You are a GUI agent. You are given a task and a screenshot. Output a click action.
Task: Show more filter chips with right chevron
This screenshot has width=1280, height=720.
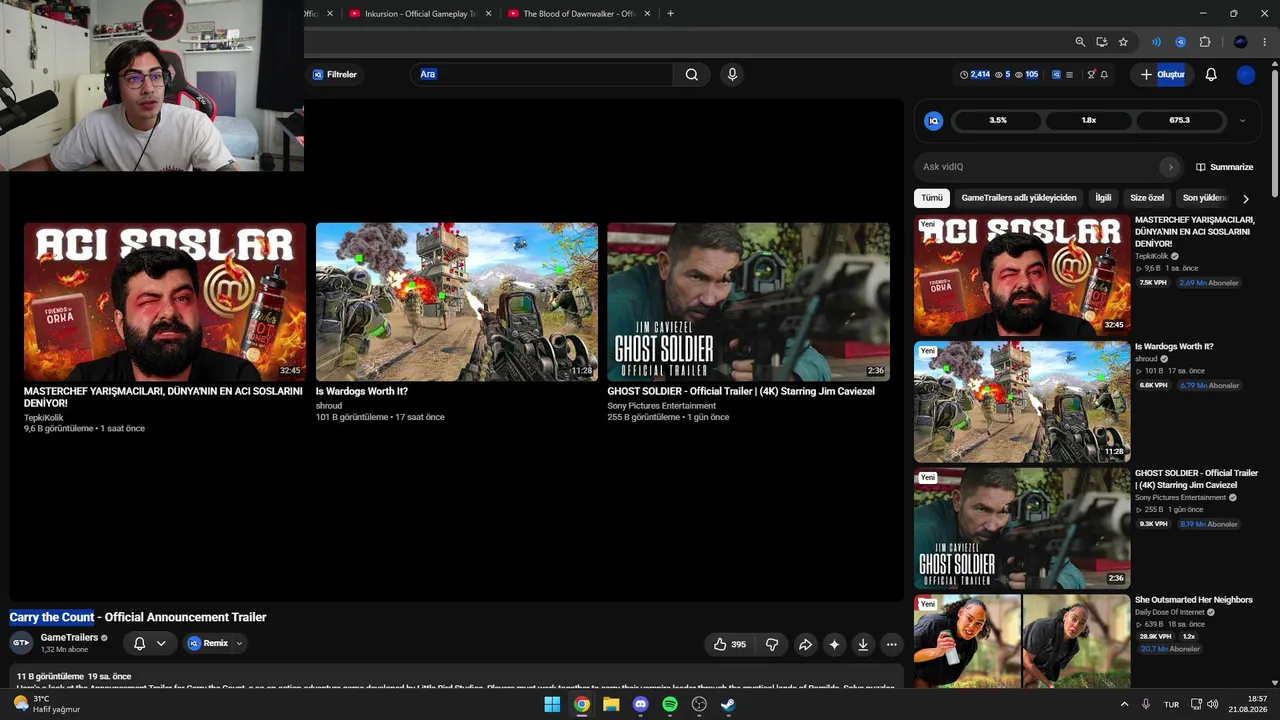pos(1246,198)
